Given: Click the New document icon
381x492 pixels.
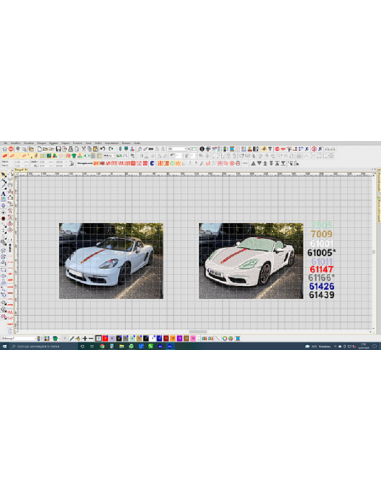Looking at the screenshot, I should click(x=39, y=149).
